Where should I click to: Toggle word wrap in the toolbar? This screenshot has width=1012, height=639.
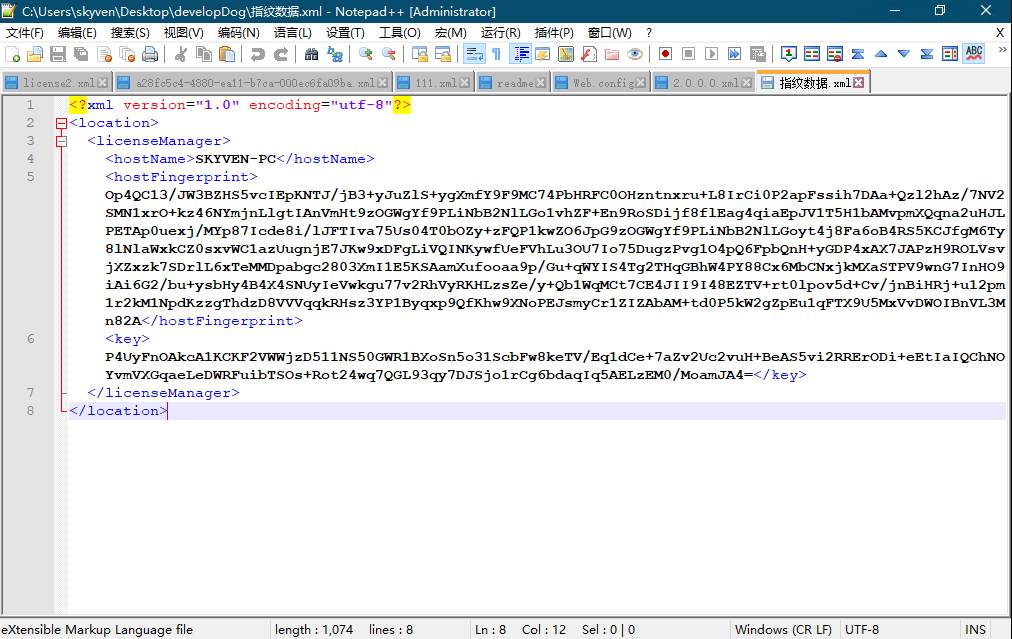(474, 54)
